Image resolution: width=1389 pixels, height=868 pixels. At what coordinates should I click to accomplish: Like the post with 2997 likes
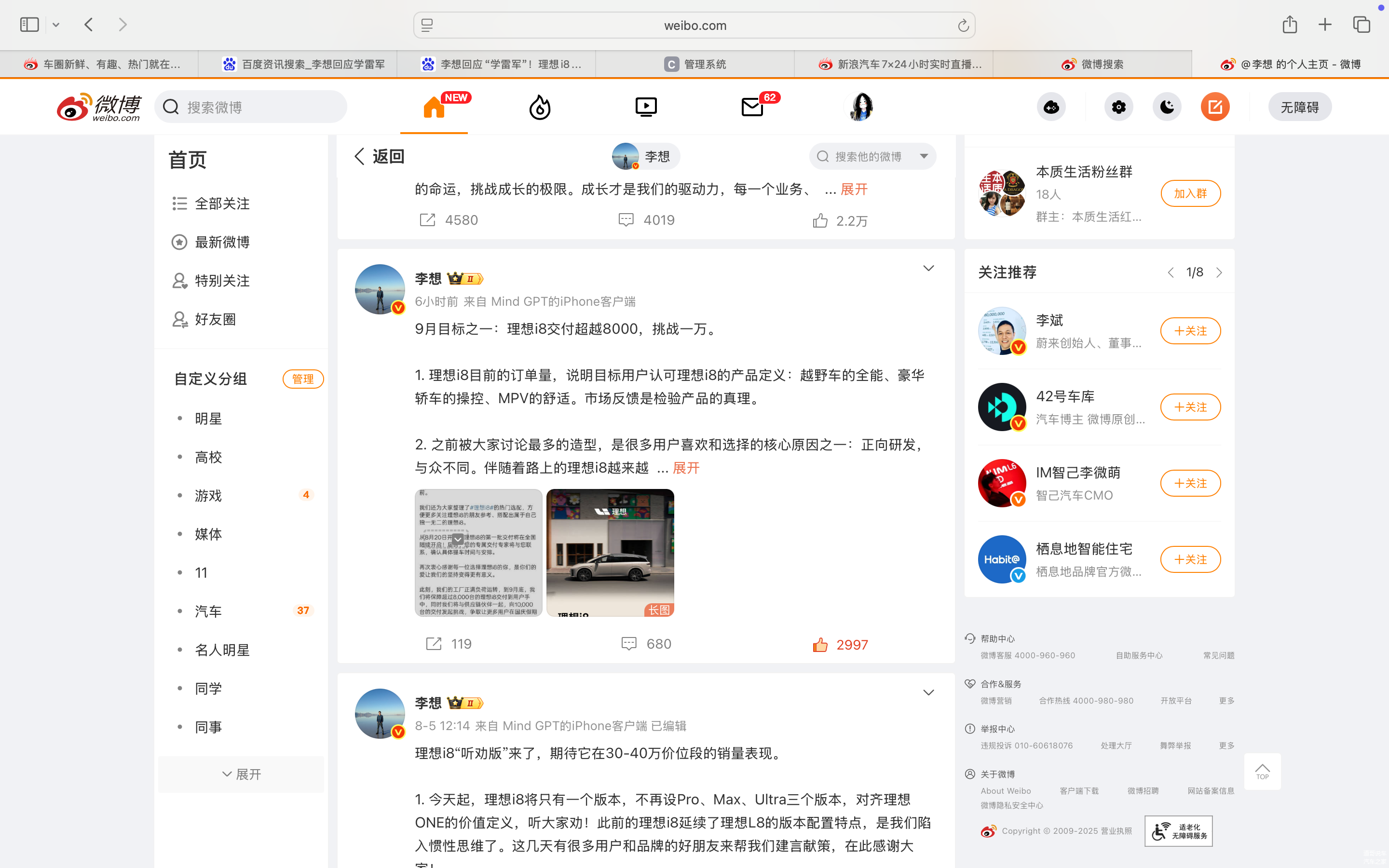point(820,645)
